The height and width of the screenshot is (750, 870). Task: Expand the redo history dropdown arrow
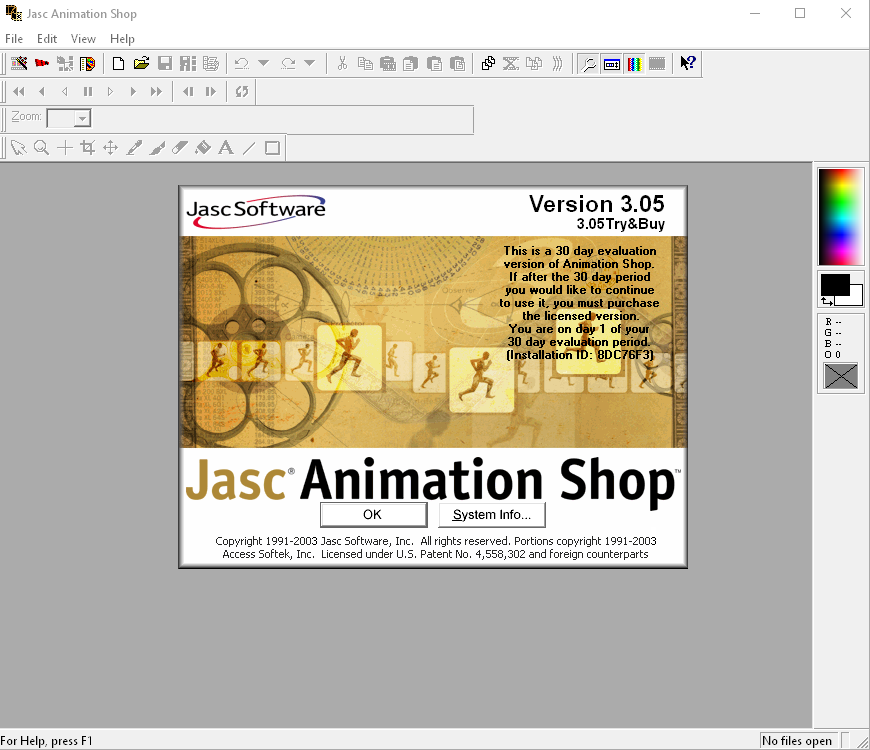pos(310,63)
